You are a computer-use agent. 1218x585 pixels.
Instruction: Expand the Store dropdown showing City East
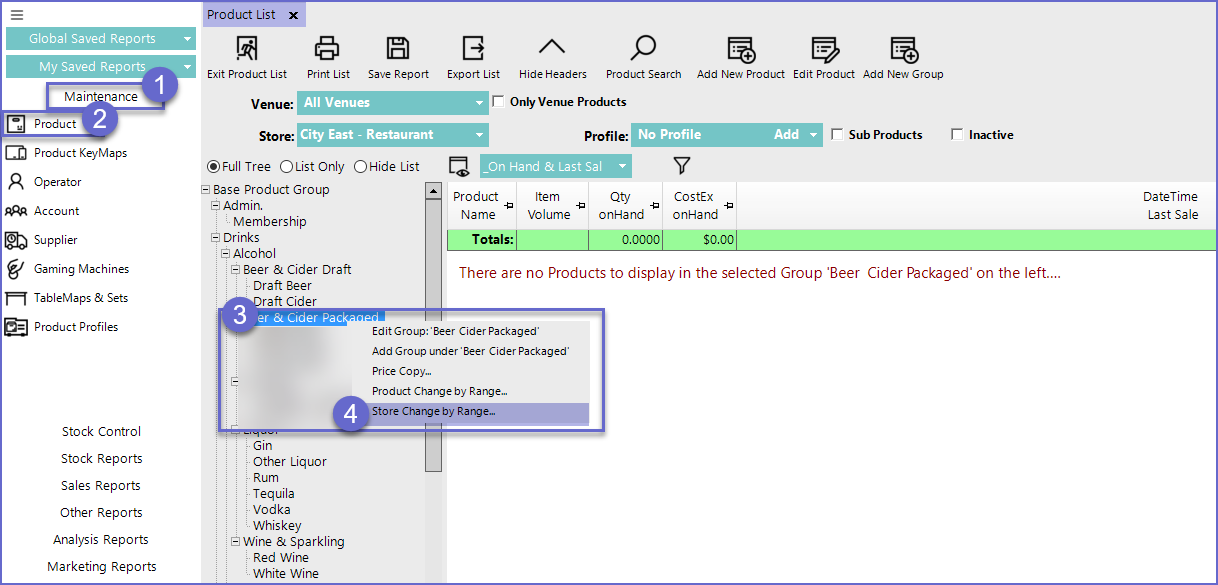pos(479,135)
